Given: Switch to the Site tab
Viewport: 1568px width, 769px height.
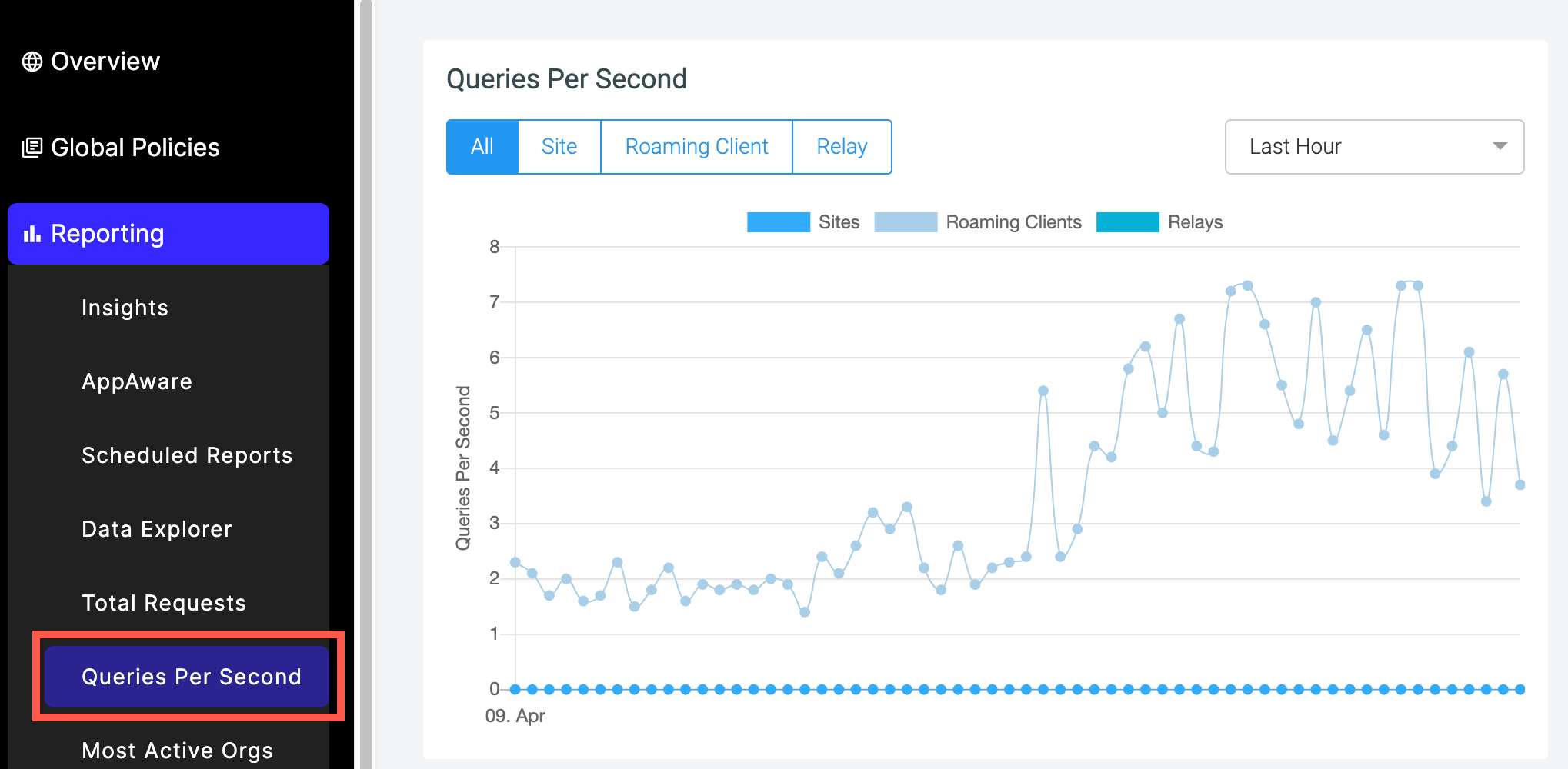Looking at the screenshot, I should (559, 146).
